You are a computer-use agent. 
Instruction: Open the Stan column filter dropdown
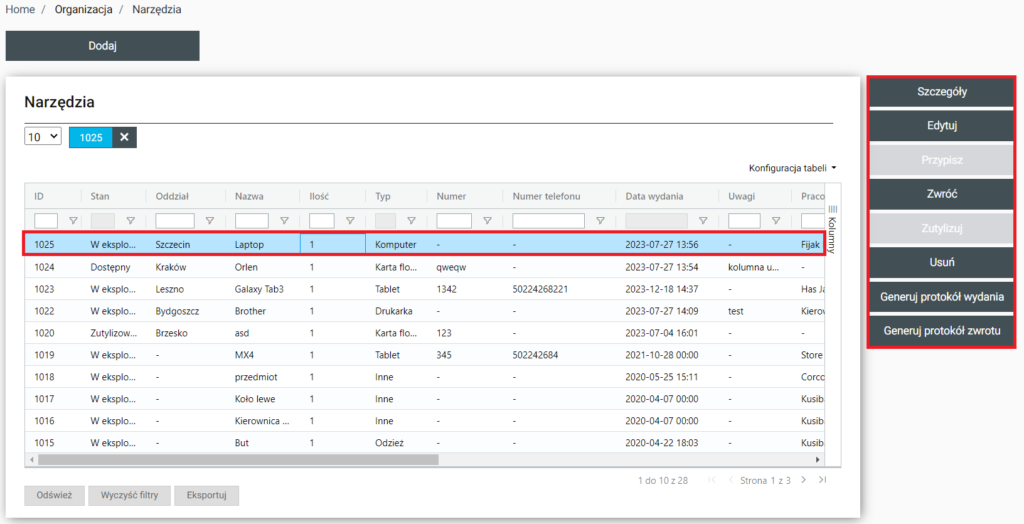click(130, 221)
